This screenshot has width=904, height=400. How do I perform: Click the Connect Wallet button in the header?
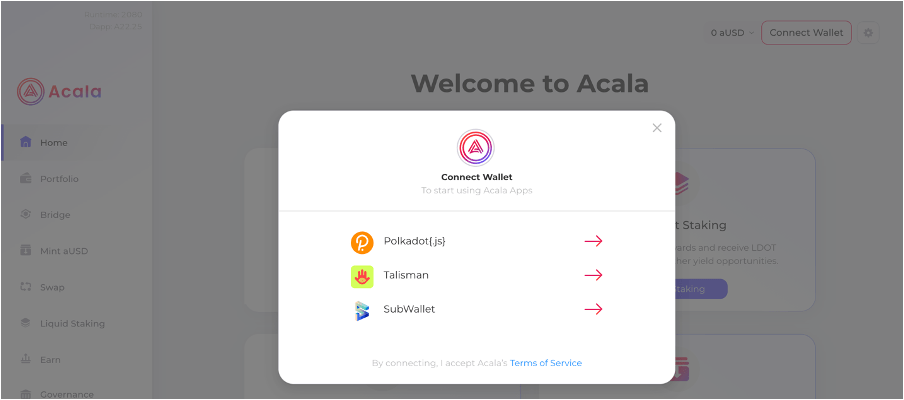806,33
